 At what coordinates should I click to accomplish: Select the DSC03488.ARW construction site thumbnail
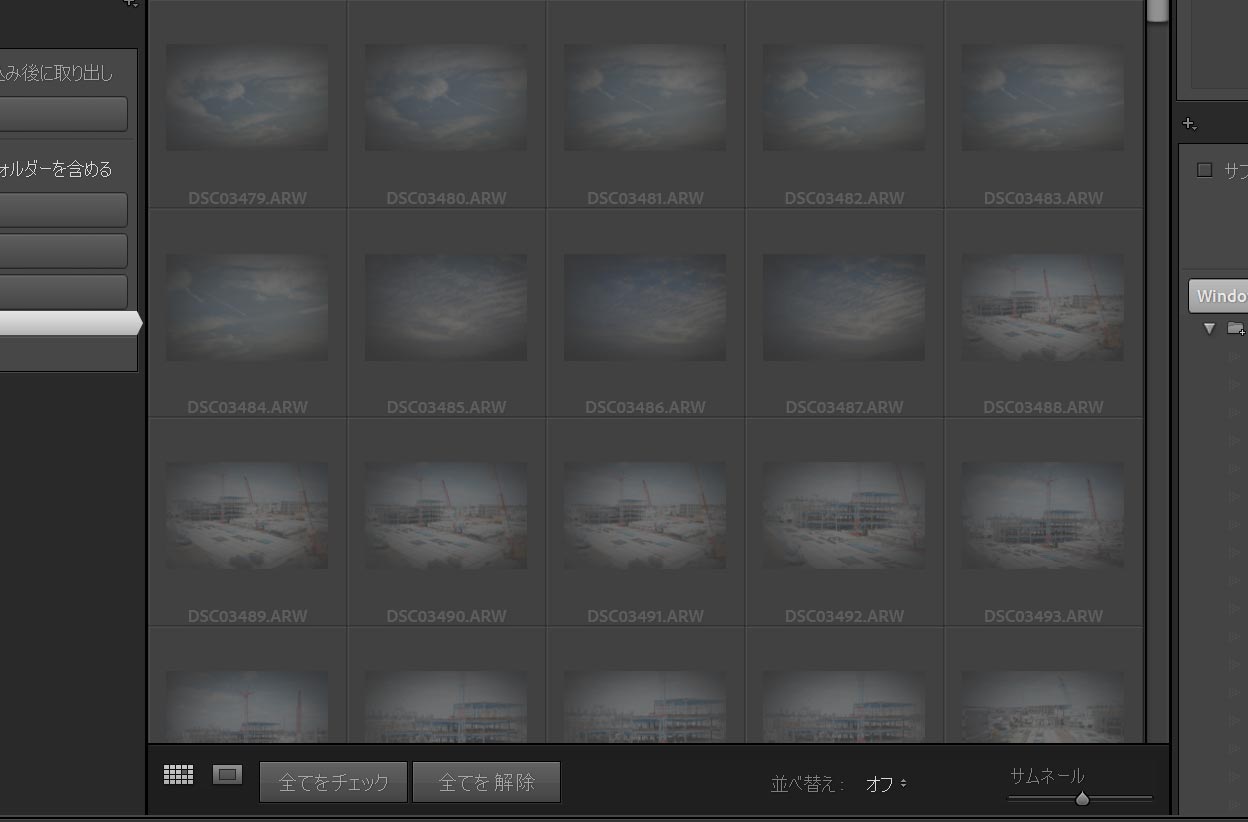(x=1043, y=307)
